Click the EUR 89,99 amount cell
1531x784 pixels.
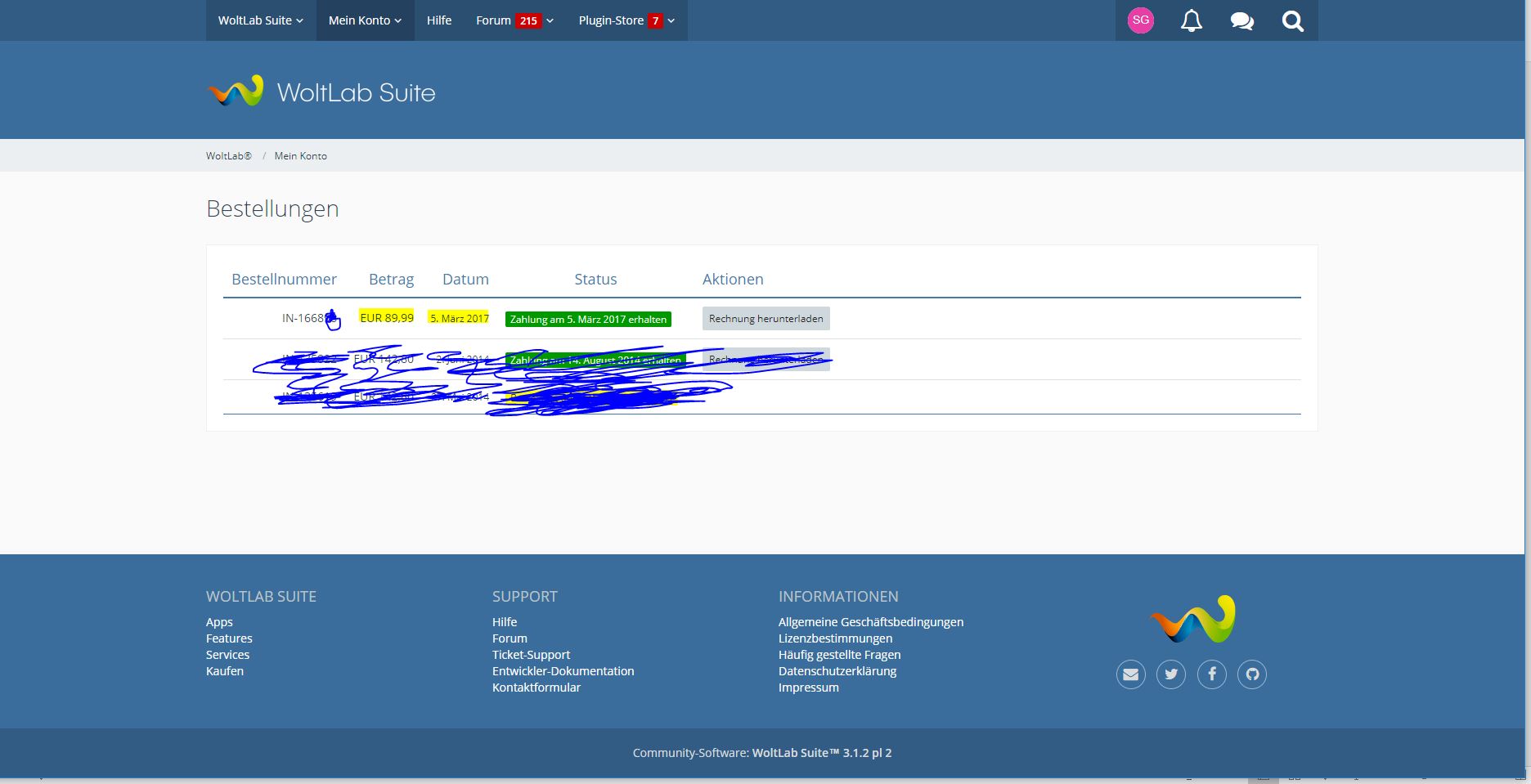tap(387, 317)
